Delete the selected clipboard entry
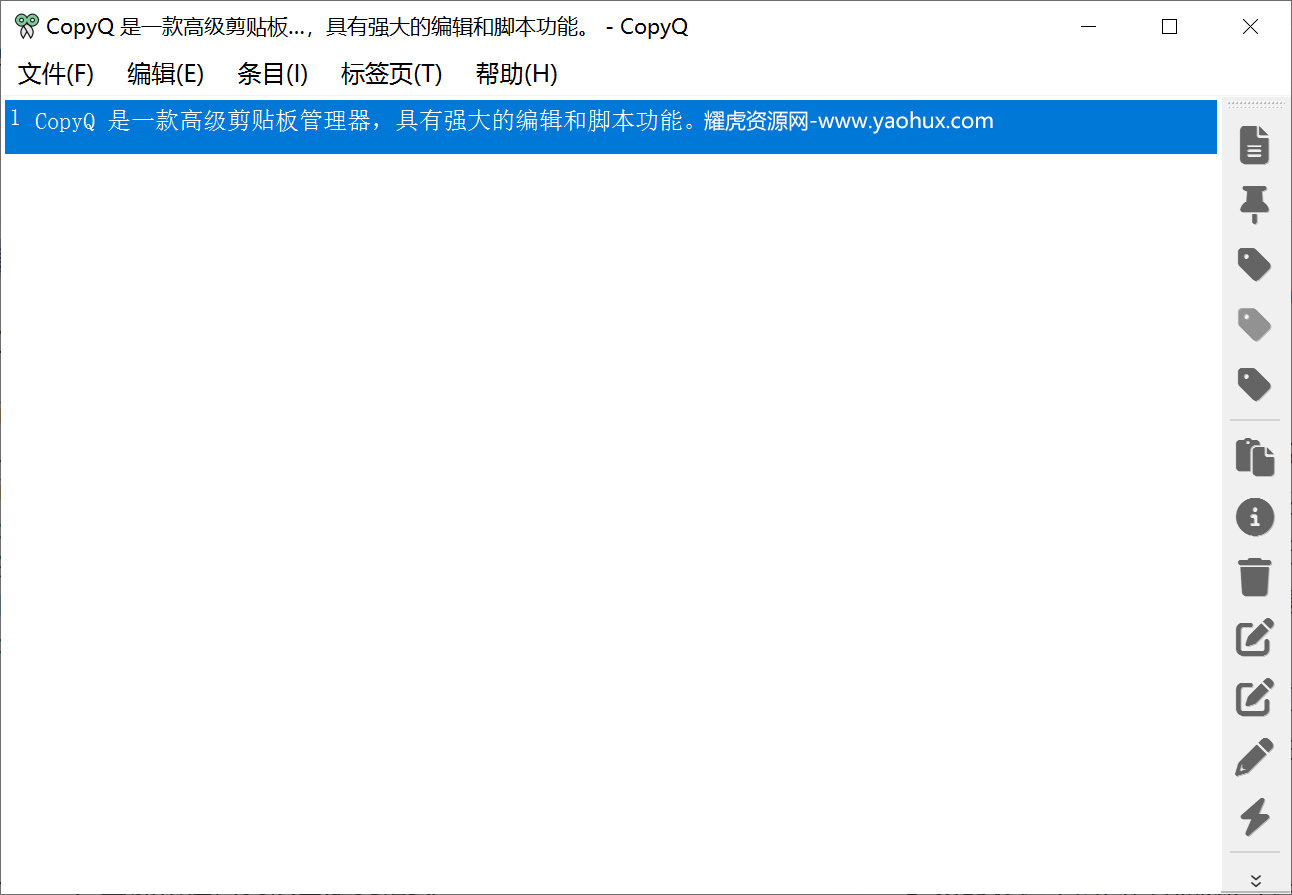Screen dimensions: 1292x895 click(x=1255, y=577)
